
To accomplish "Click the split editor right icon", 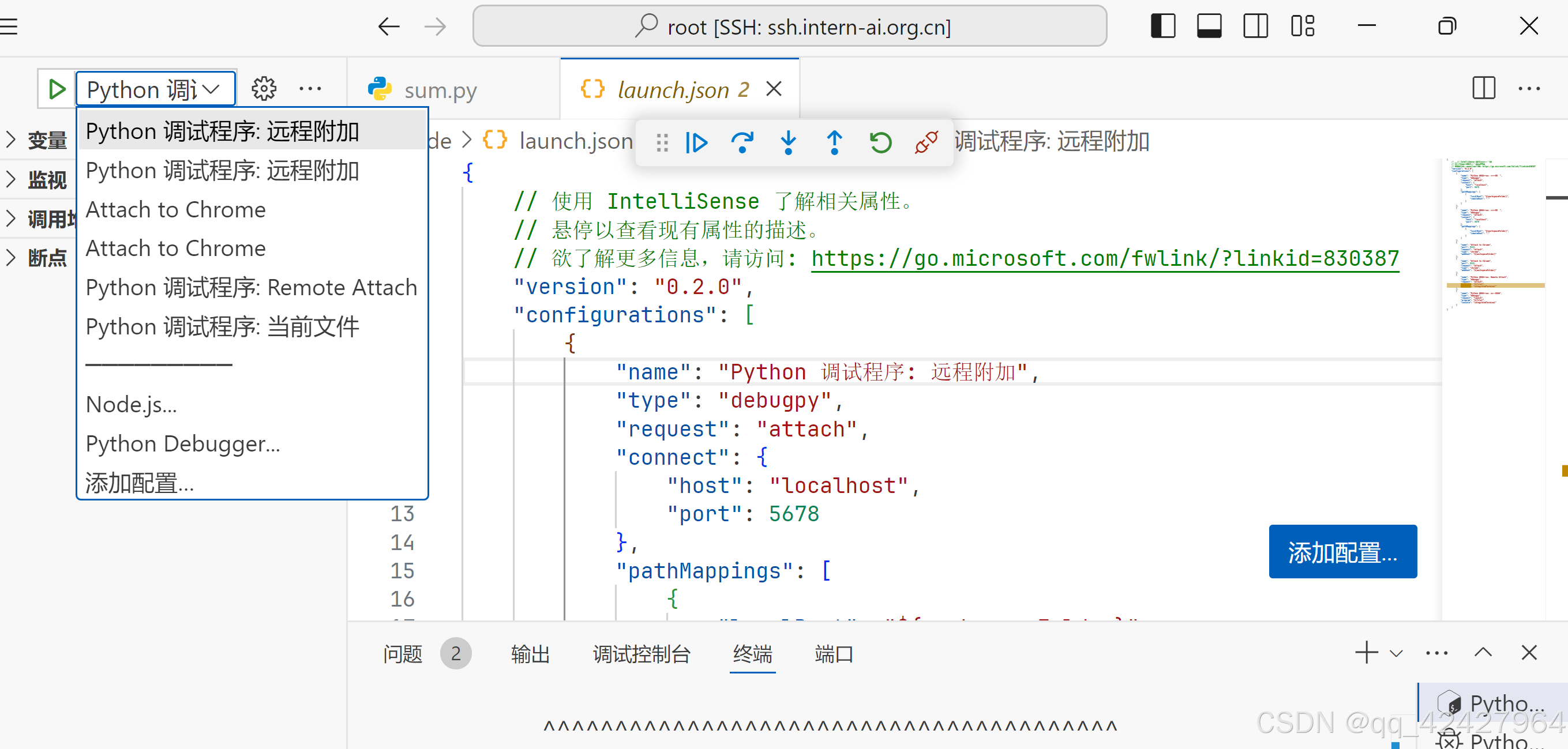I will (x=1483, y=89).
